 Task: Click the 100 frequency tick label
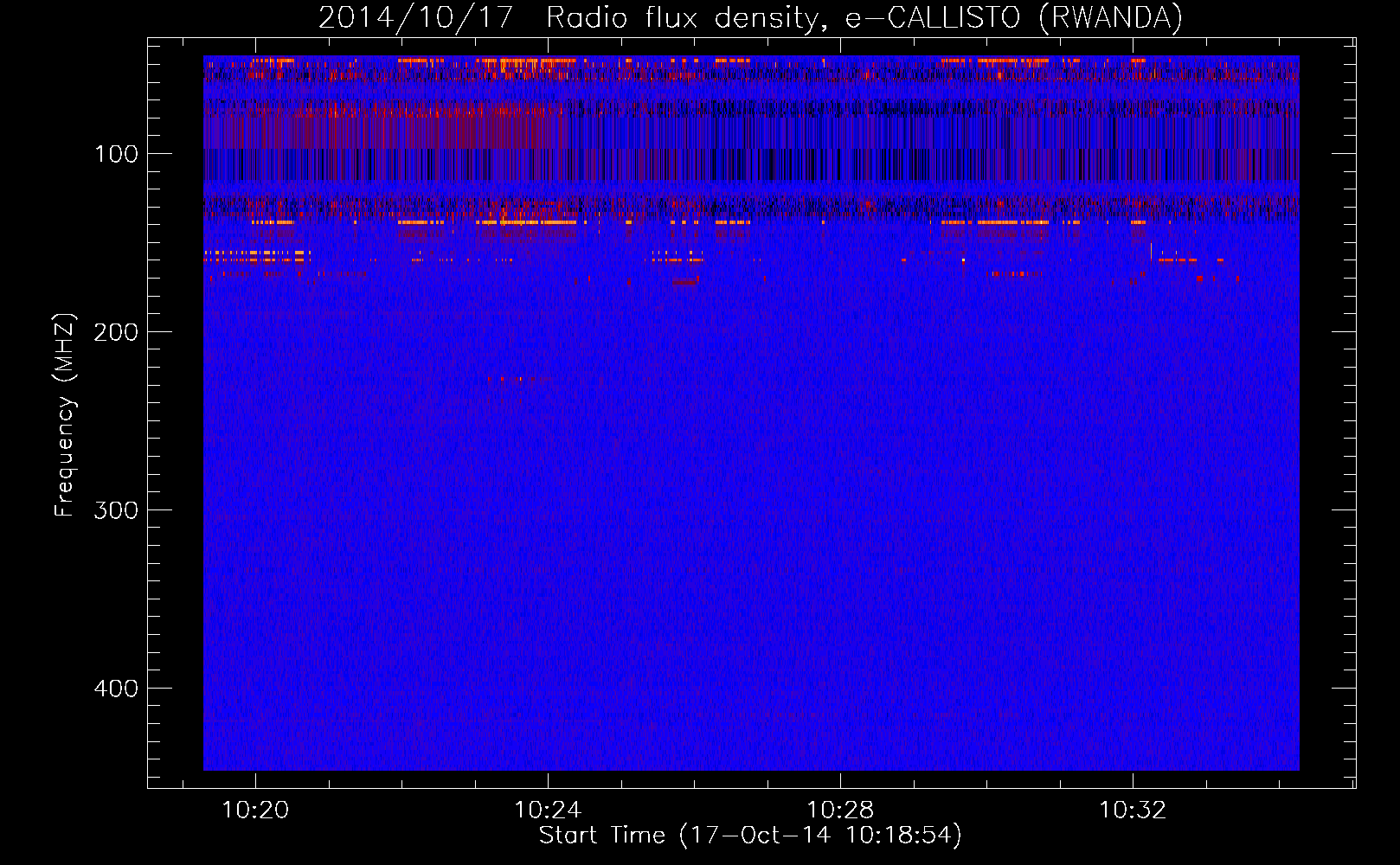116,154
